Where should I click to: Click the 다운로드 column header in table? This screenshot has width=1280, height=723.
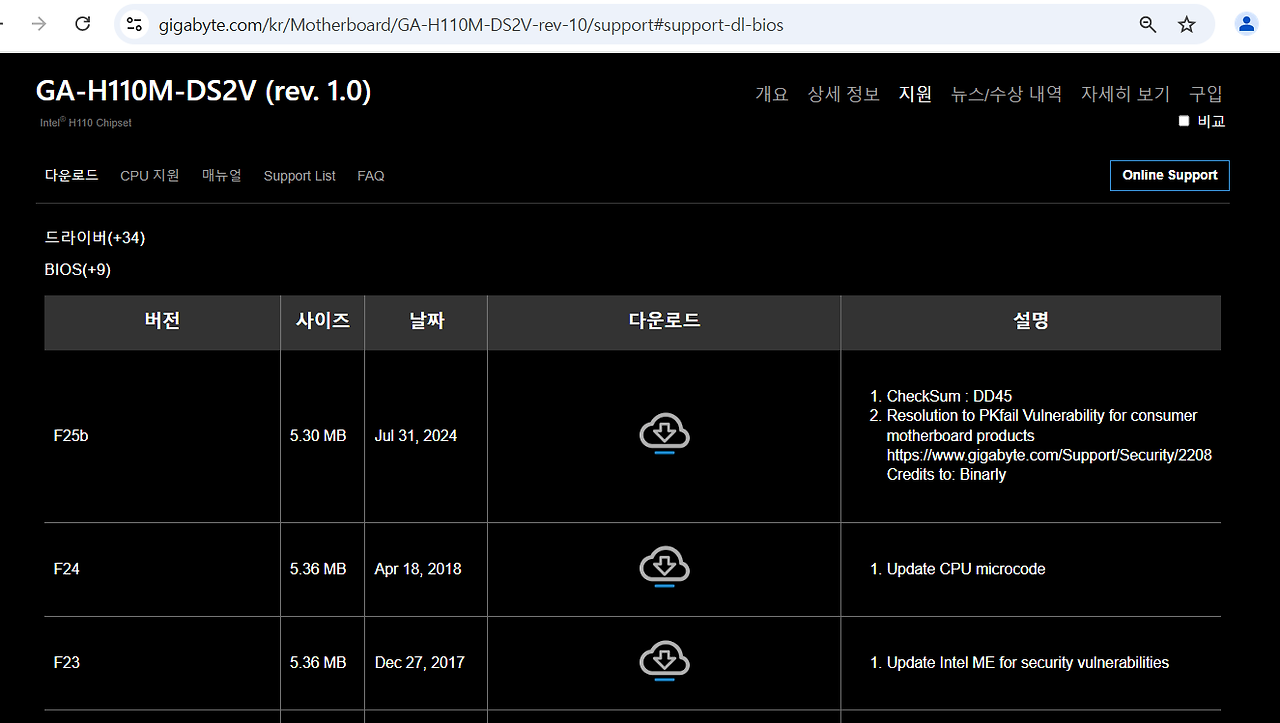[x=664, y=321]
